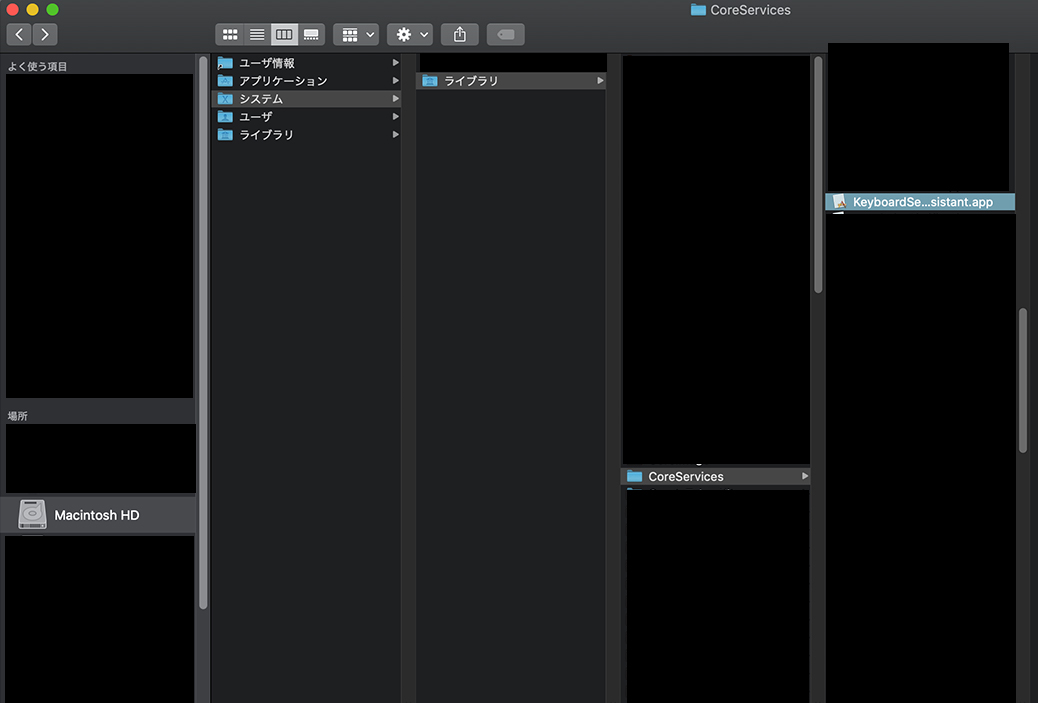Click the Macintosh HD drive icon

pyautogui.click(x=32, y=514)
